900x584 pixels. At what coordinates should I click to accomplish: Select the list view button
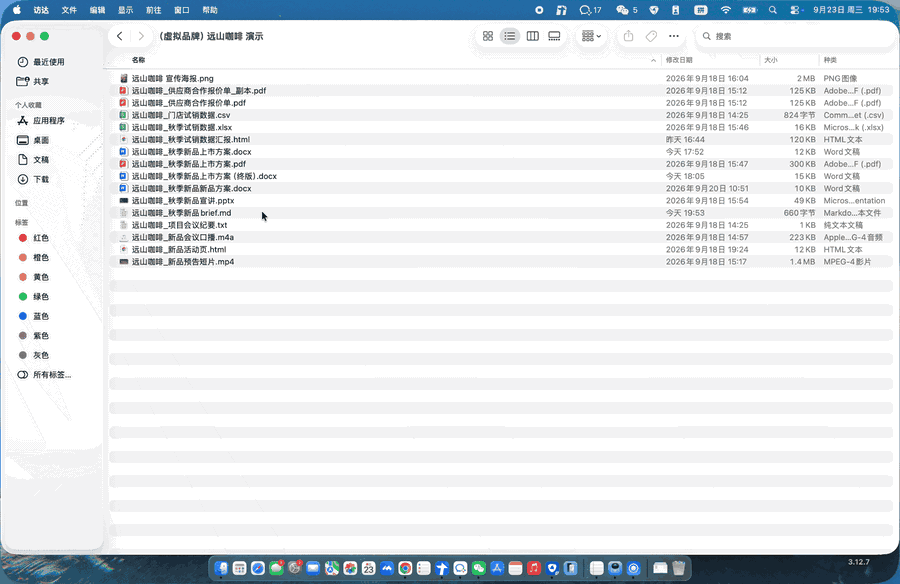(510, 36)
